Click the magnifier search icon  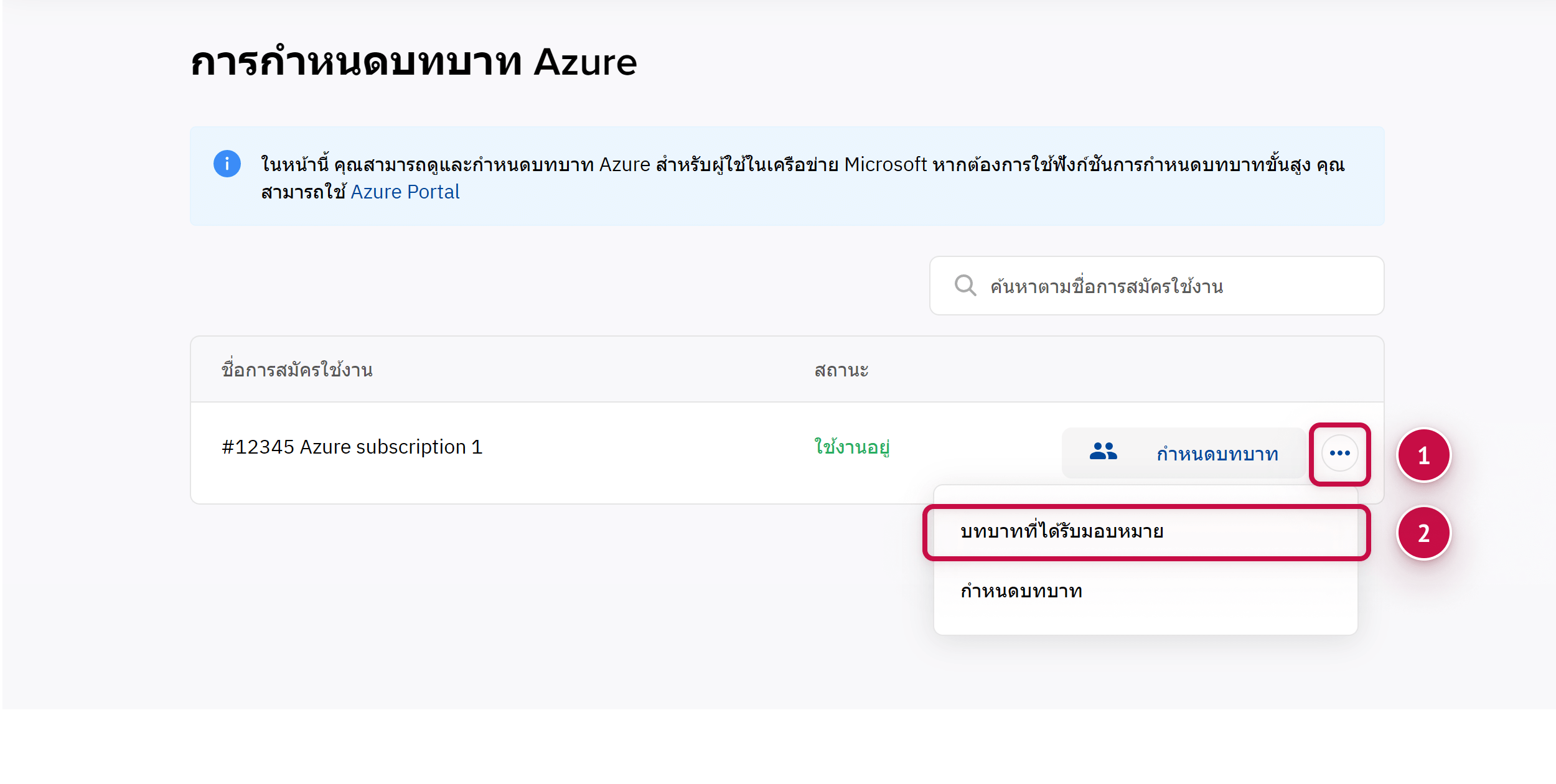pyautogui.click(x=965, y=286)
